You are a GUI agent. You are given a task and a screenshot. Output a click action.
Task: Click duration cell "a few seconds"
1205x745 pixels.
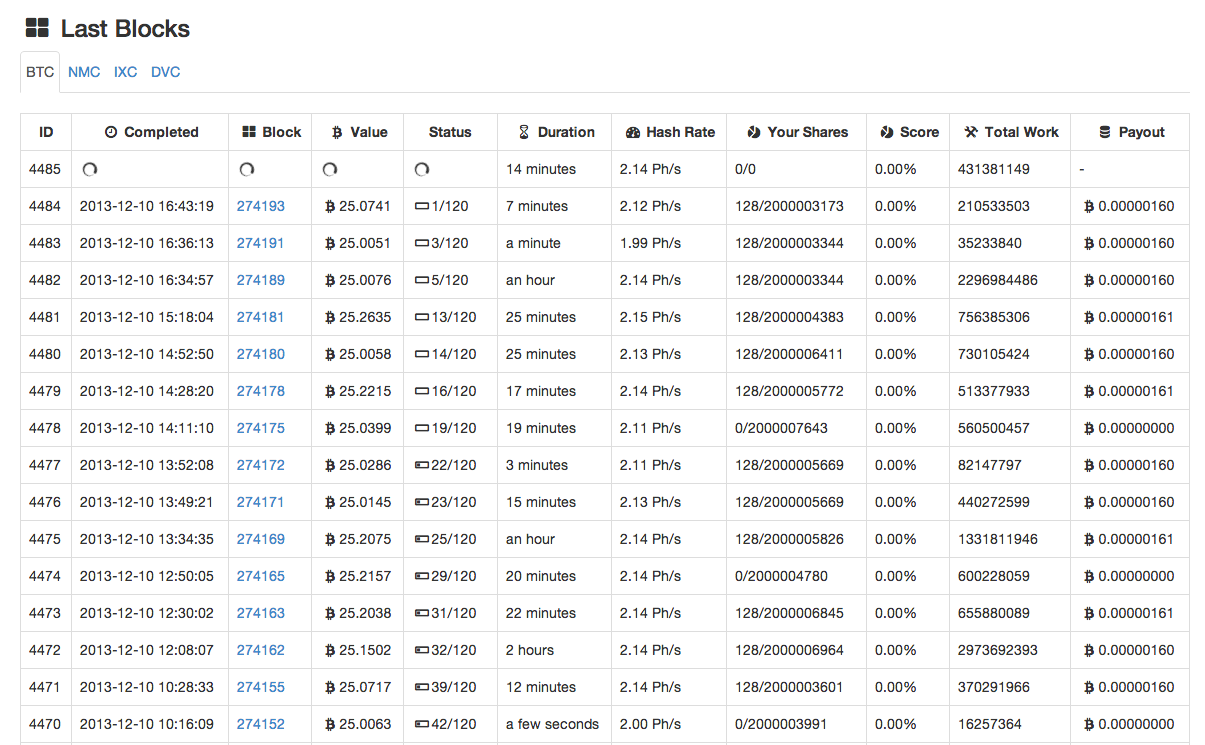(x=553, y=724)
